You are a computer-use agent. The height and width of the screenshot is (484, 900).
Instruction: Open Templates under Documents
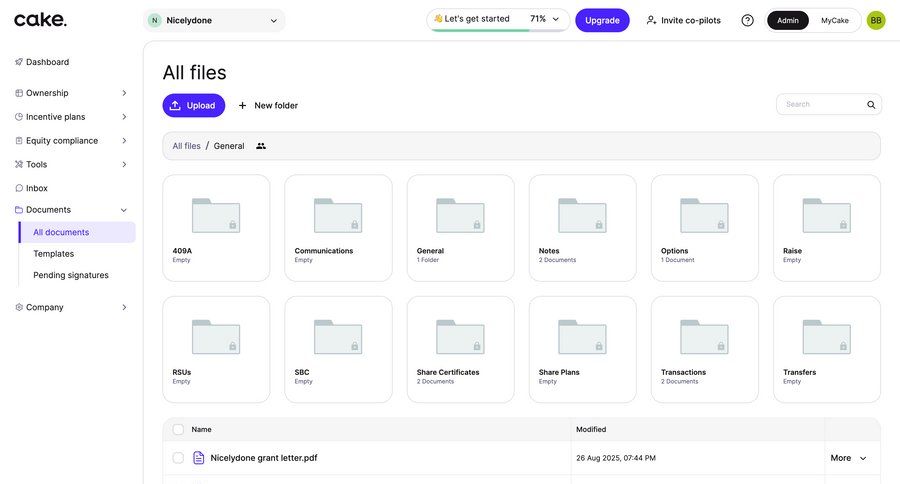53,254
